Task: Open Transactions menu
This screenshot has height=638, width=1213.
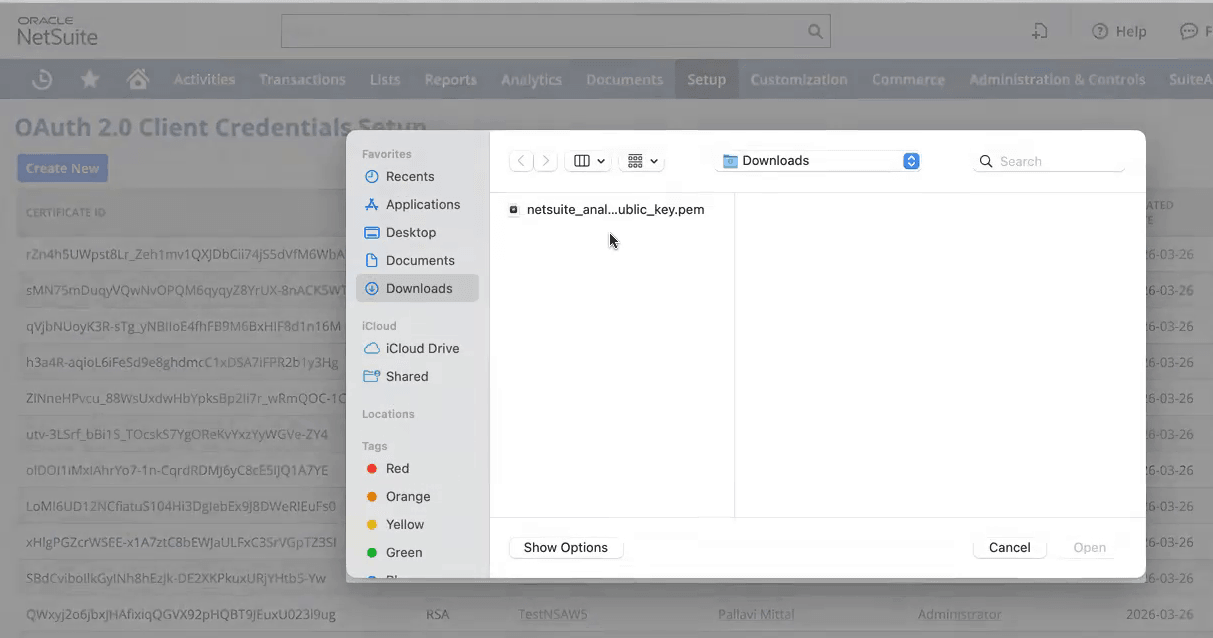Action: click(x=302, y=79)
